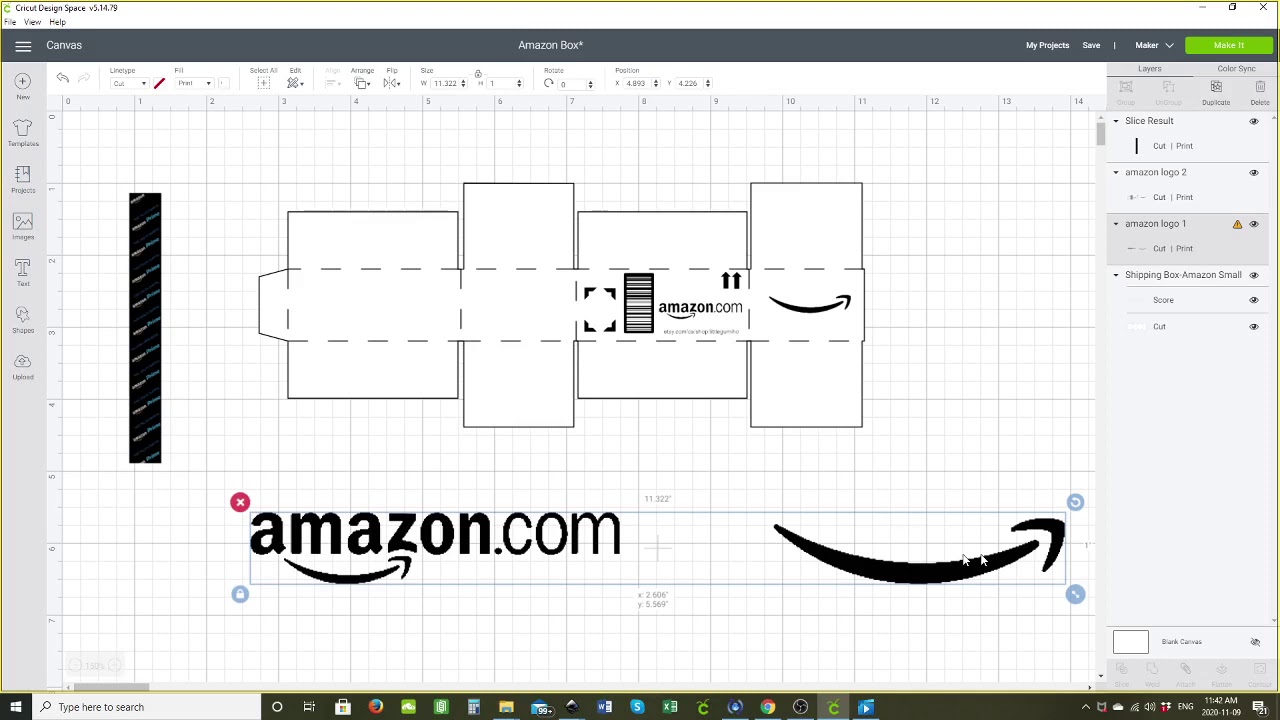1280x720 pixels.
Task: Collapse the Slice Result layer group
Action: coord(1116,121)
